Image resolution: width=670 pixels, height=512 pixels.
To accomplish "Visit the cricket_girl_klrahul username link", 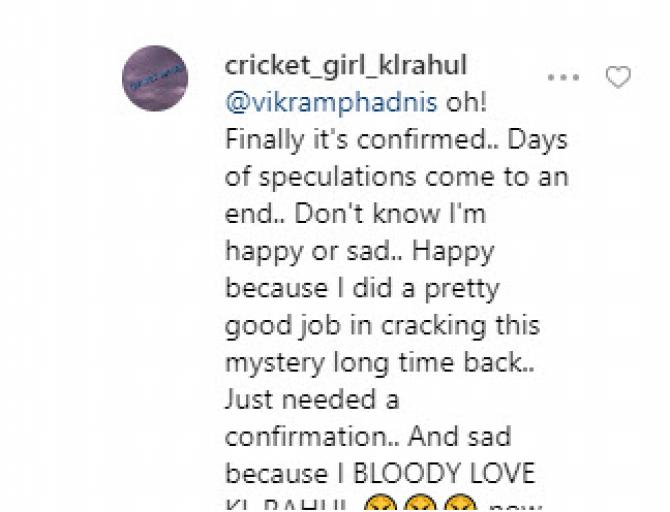I will [346, 66].
